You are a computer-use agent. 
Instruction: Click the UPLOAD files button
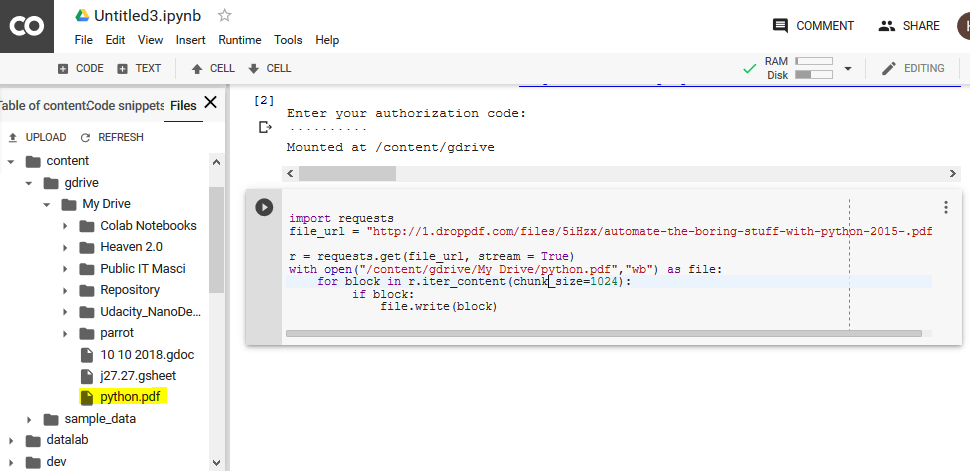coord(37,137)
